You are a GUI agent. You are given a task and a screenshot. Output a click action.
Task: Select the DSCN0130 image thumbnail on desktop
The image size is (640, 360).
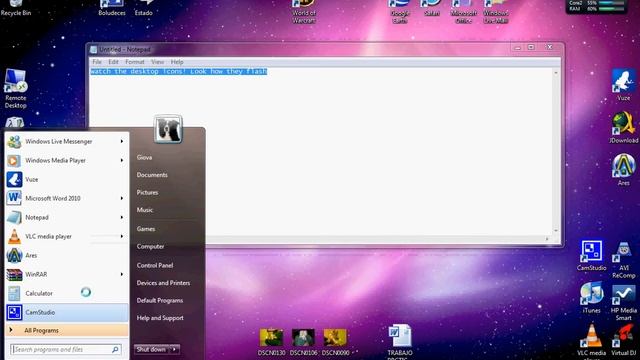point(271,342)
